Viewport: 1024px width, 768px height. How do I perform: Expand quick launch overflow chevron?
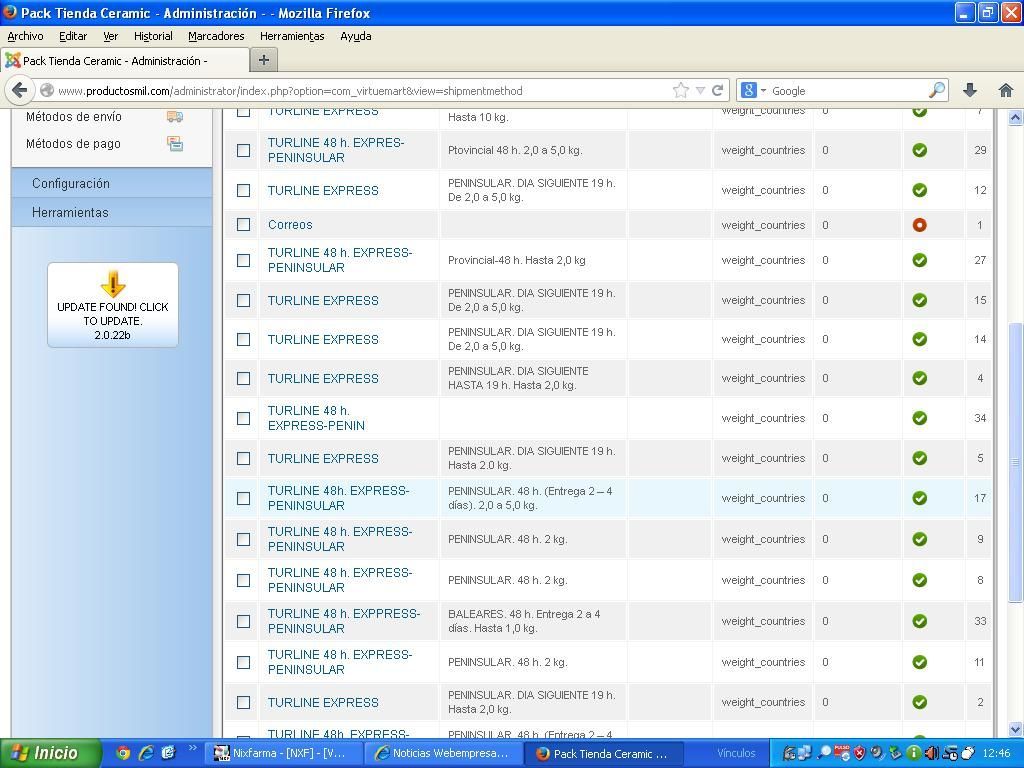point(192,748)
